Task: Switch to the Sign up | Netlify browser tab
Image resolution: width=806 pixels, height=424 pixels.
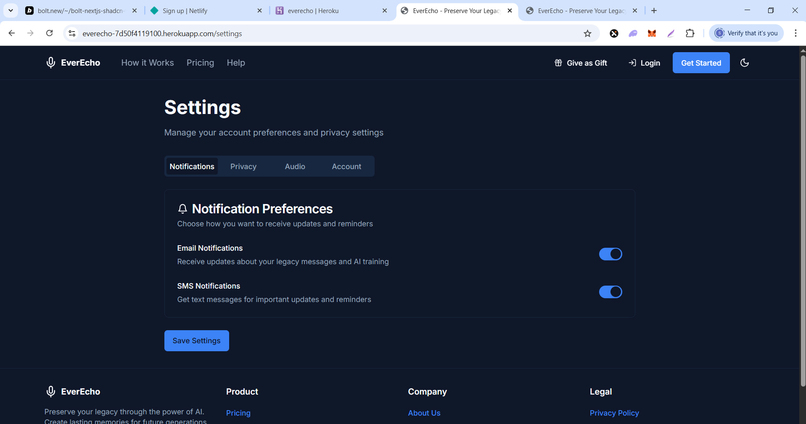Action: (x=206, y=10)
